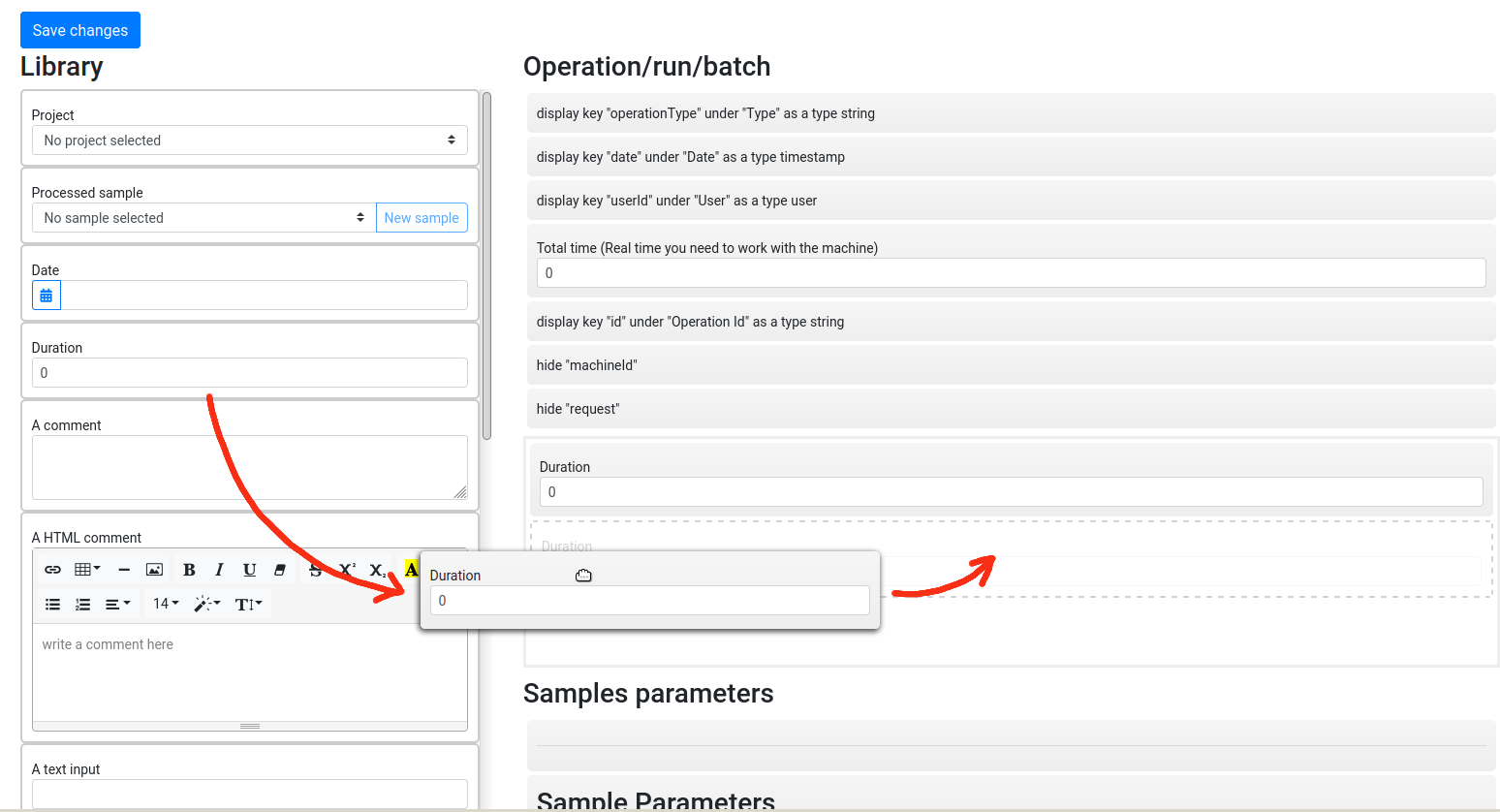Click the New sample button
Image resolution: width=1500 pixels, height=812 pixels.
(x=422, y=218)
